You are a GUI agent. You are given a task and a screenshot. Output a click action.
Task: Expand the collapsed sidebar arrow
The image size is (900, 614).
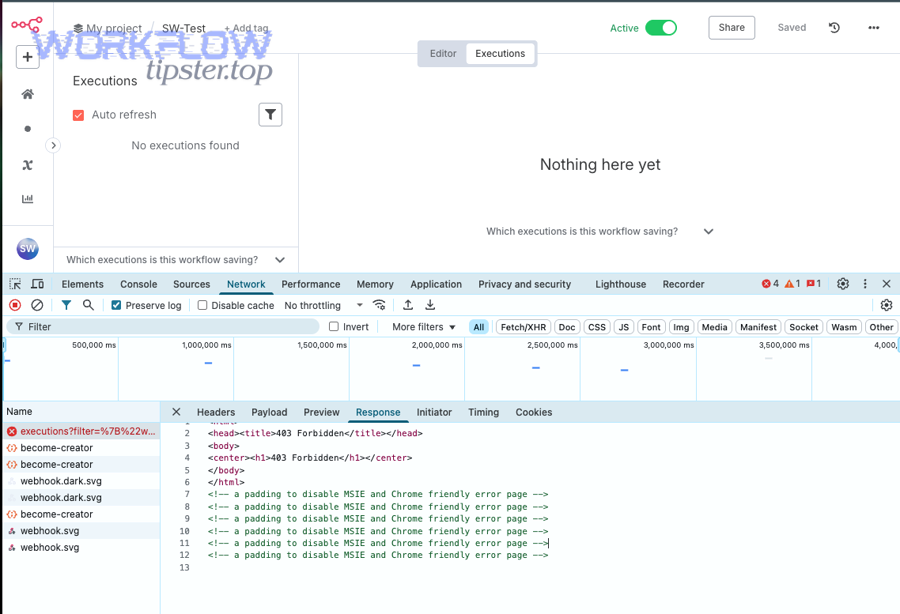point(53,145)
